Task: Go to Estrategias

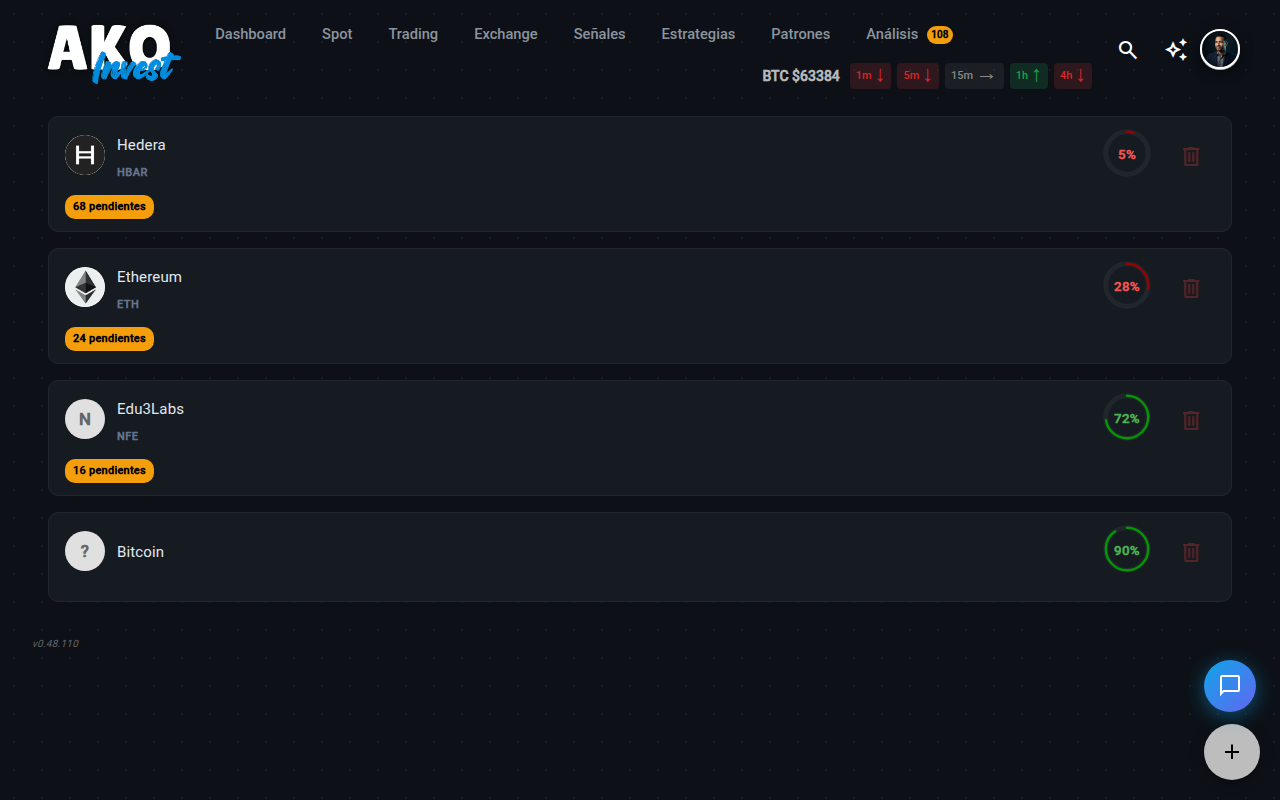Action: (698, 34)
